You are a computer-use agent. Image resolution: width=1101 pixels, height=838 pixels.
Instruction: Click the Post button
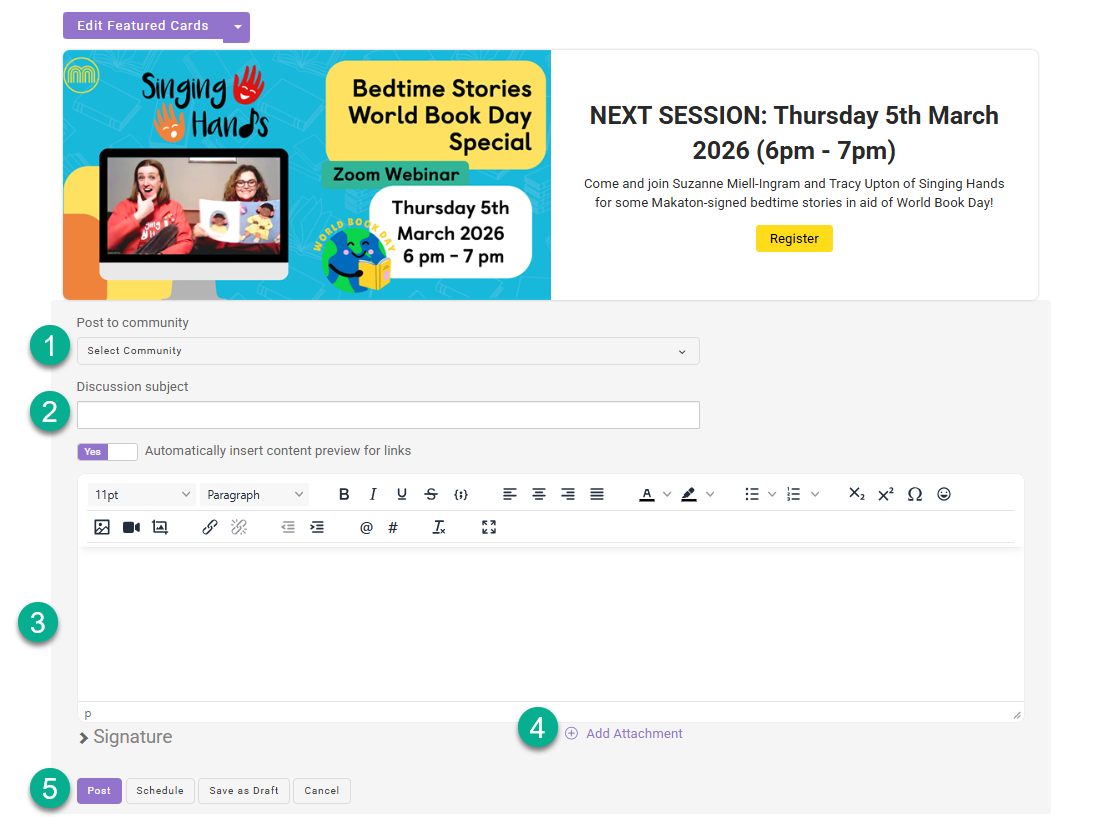tap(99, 791)
